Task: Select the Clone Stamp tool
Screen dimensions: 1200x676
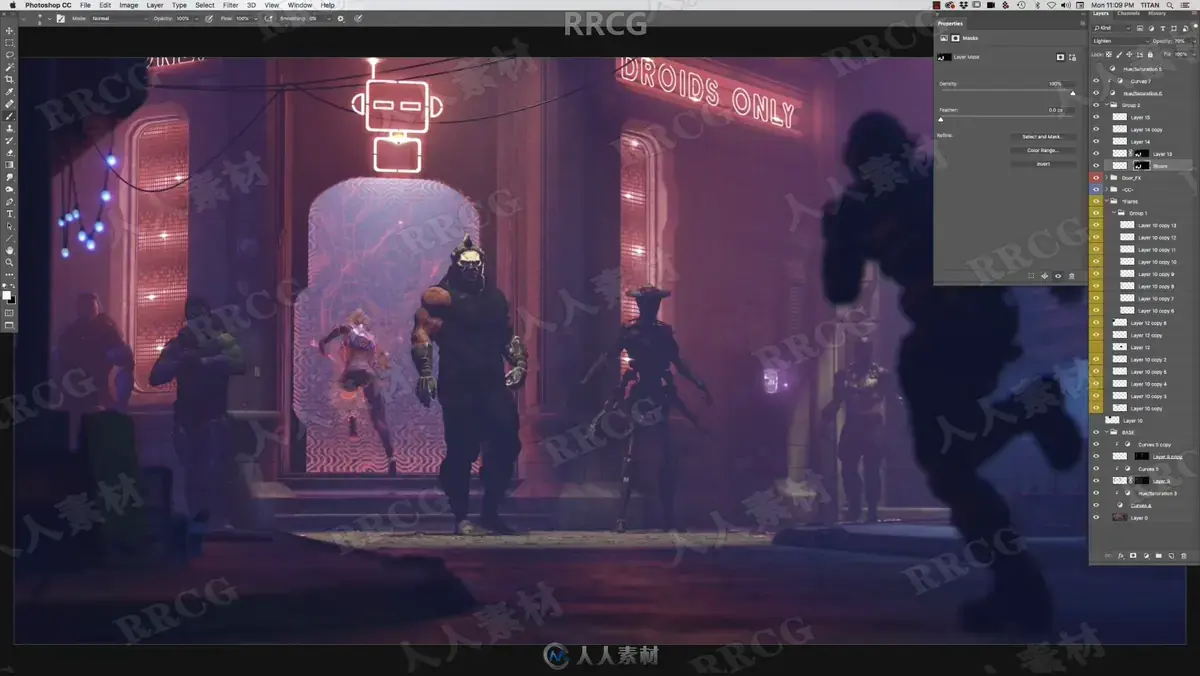Action: 10,128
